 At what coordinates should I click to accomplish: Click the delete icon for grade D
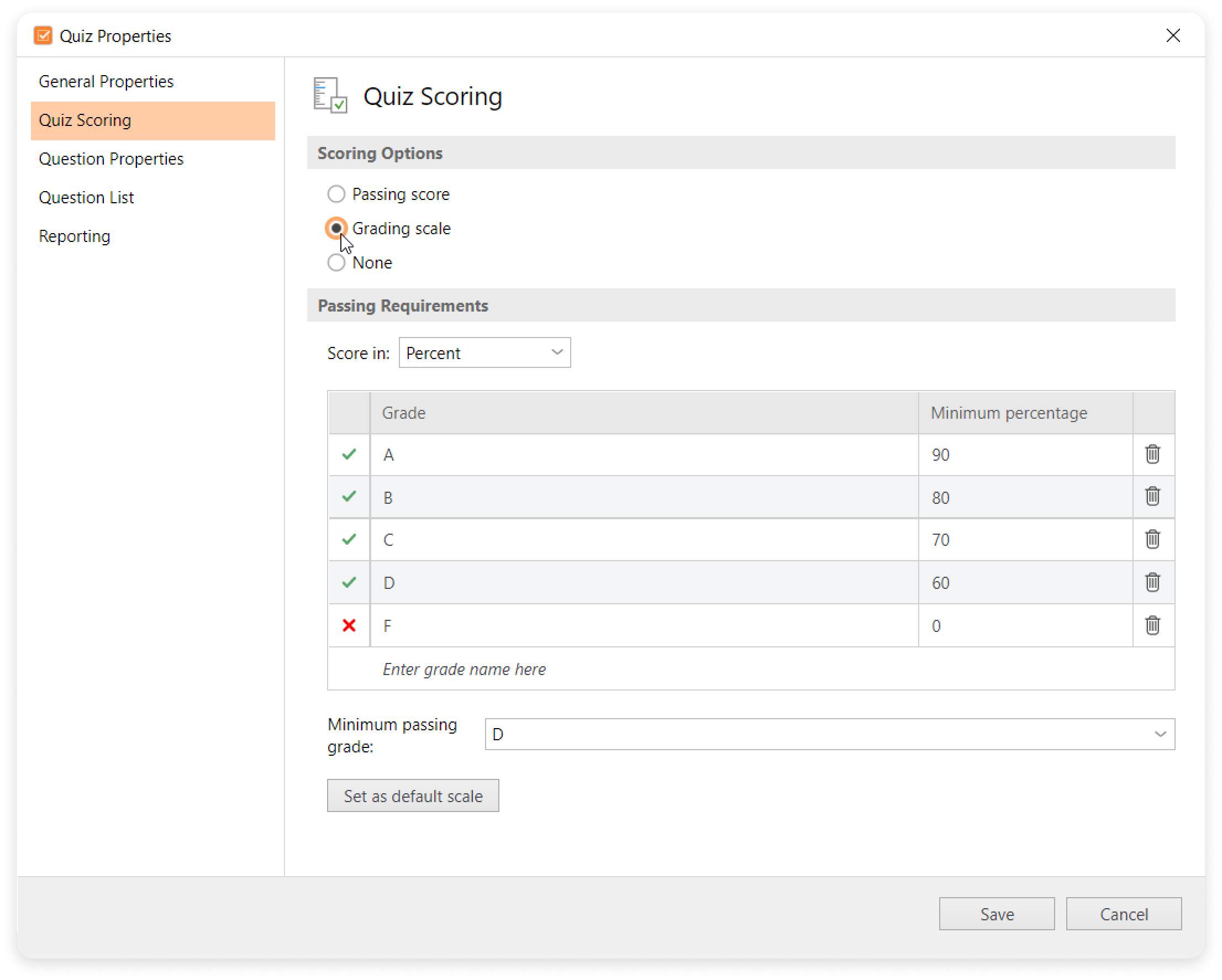[1152, 582]
